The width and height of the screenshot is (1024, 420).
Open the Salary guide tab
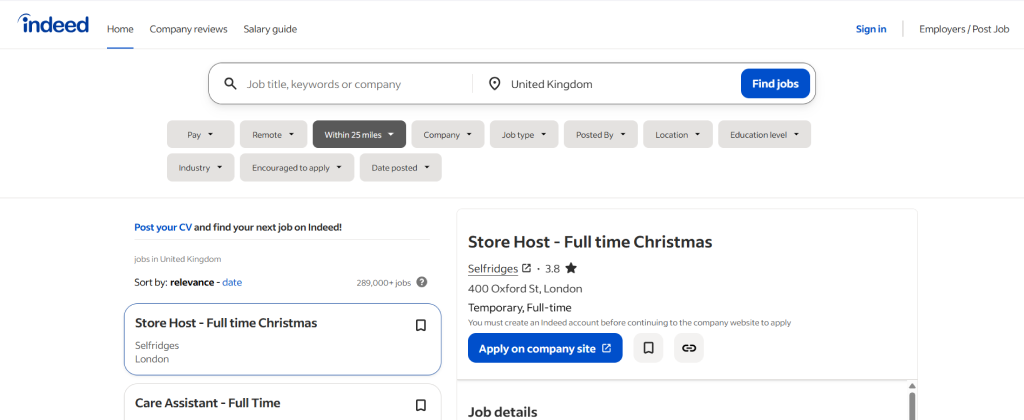tap(270, 29)
